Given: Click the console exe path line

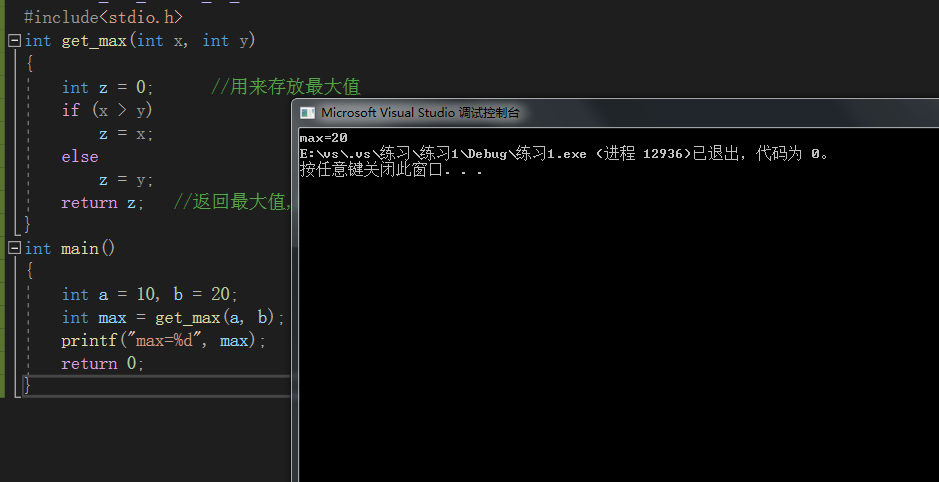Looking at the screenshot, I should click(443, 154).
